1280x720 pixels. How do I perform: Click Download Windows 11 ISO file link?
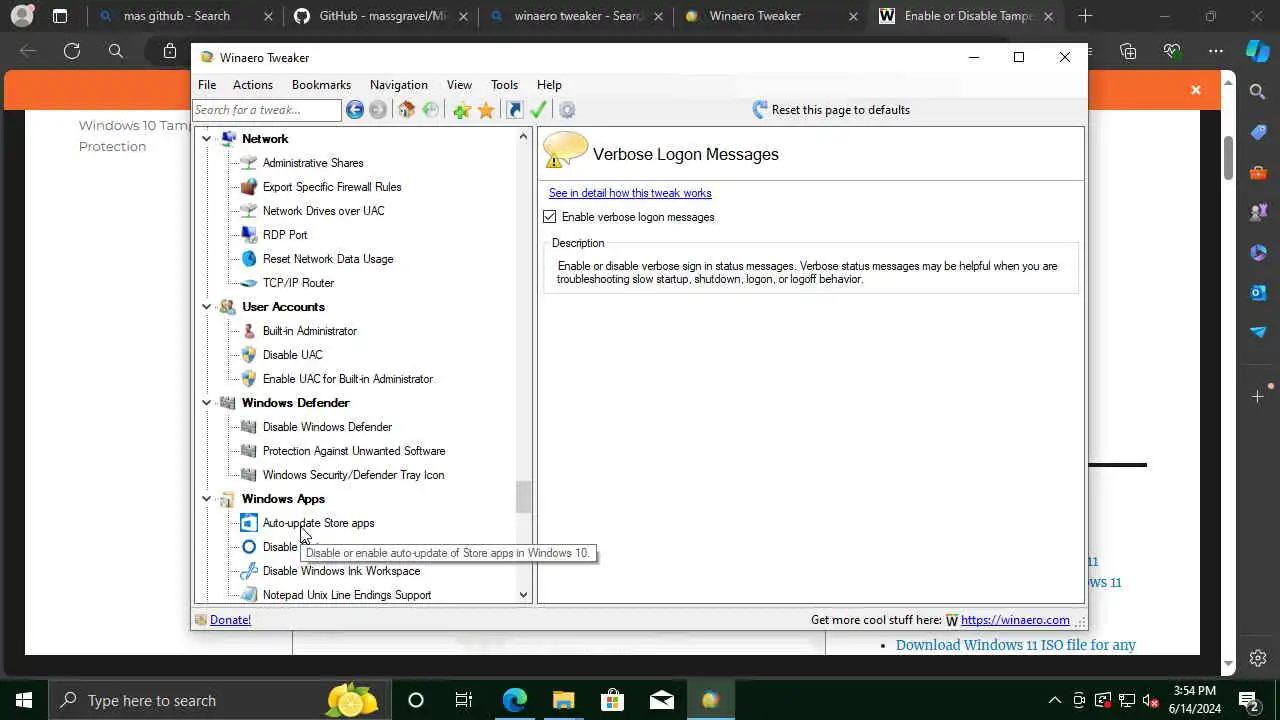pos(1016,645)
